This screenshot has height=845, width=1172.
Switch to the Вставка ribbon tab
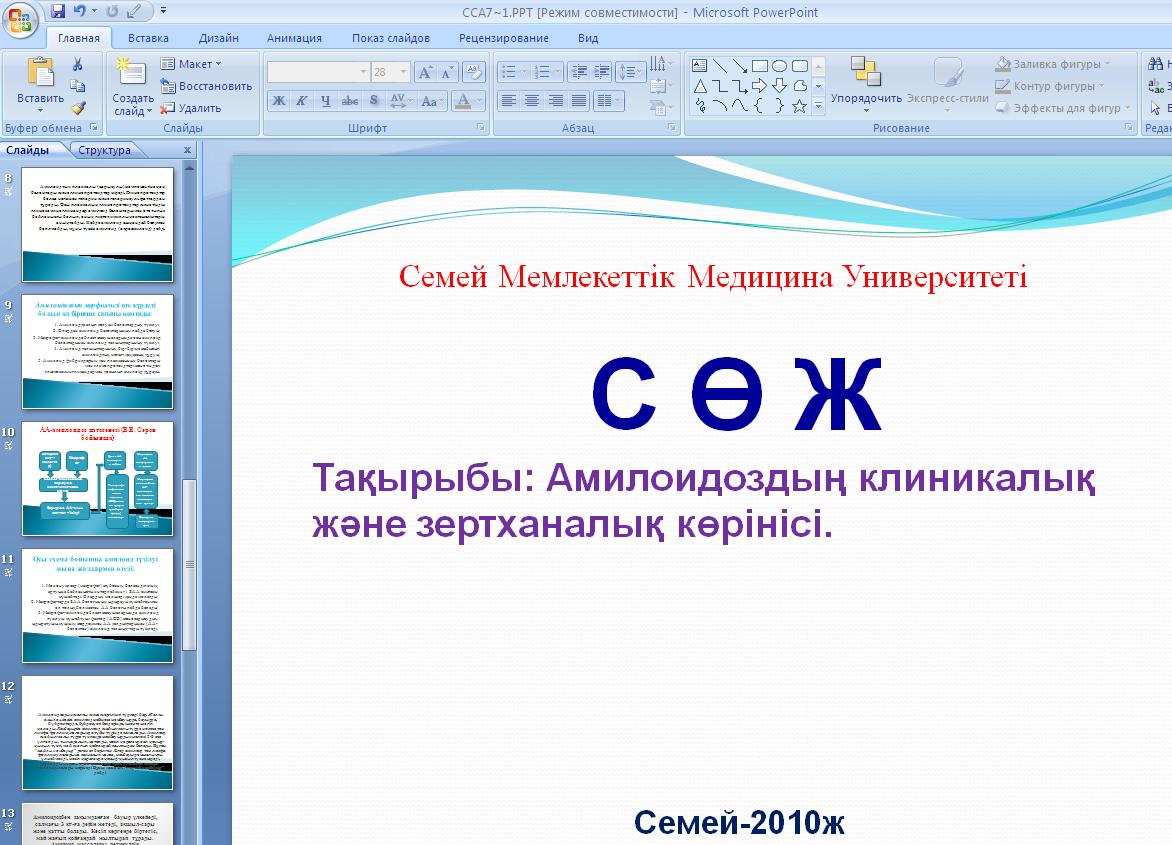[x=148, y=37]
